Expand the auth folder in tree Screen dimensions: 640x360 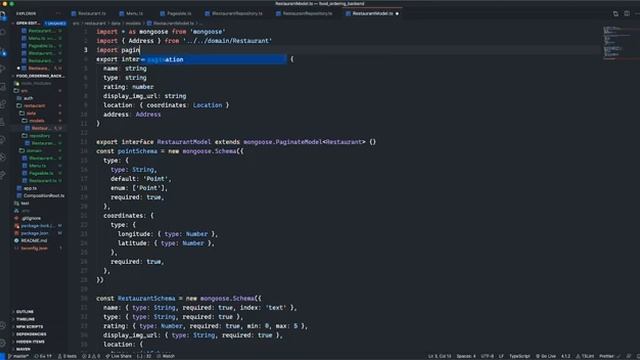[28, 98]
